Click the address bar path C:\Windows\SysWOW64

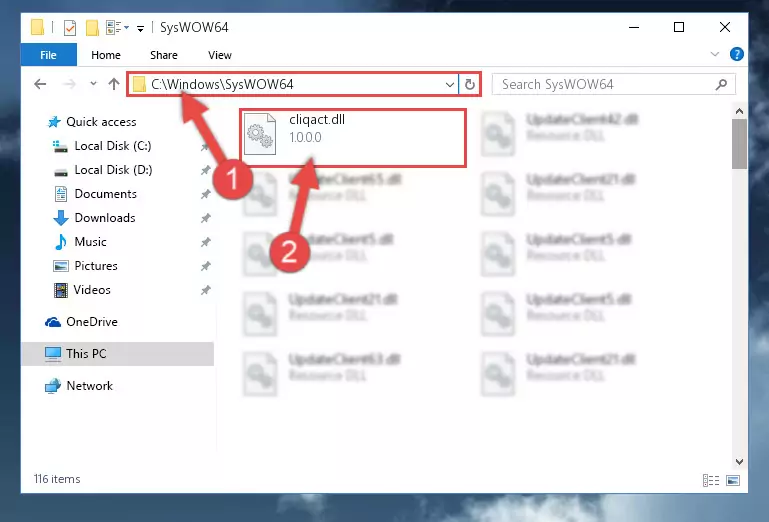(x=222, y=84)
